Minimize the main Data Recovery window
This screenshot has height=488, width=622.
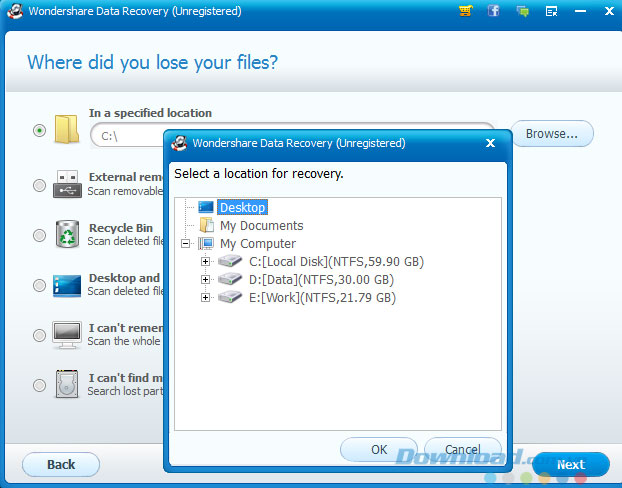point(580,11)
